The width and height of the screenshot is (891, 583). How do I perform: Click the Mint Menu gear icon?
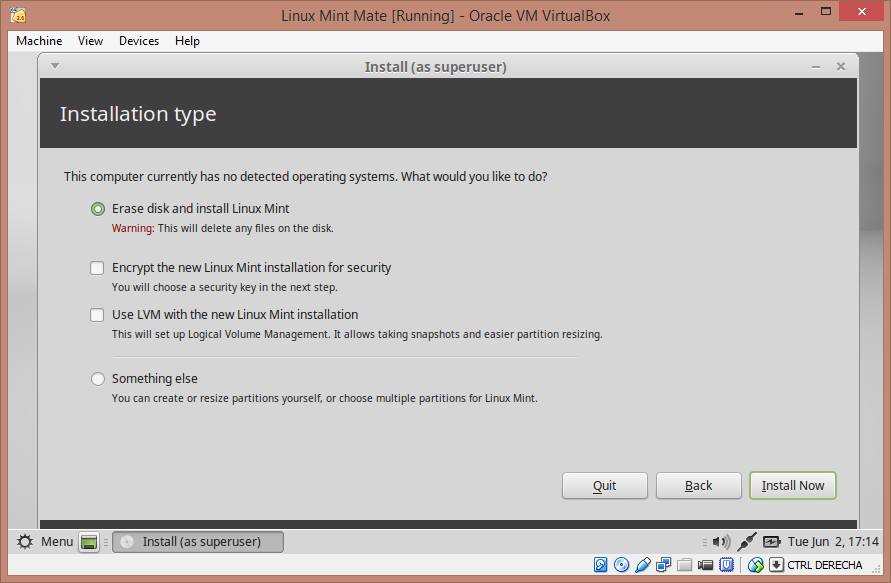pos(25,542)
